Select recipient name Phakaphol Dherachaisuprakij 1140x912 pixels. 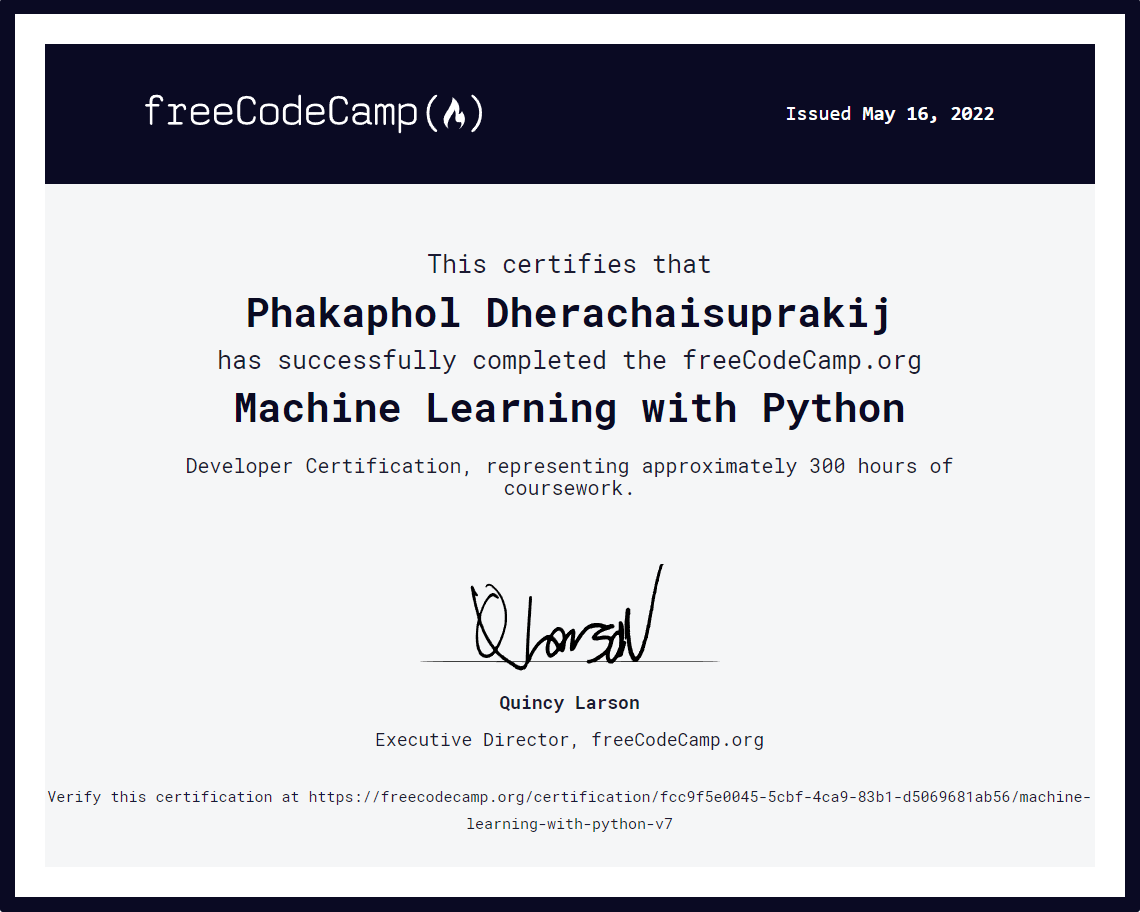(569, 313)
